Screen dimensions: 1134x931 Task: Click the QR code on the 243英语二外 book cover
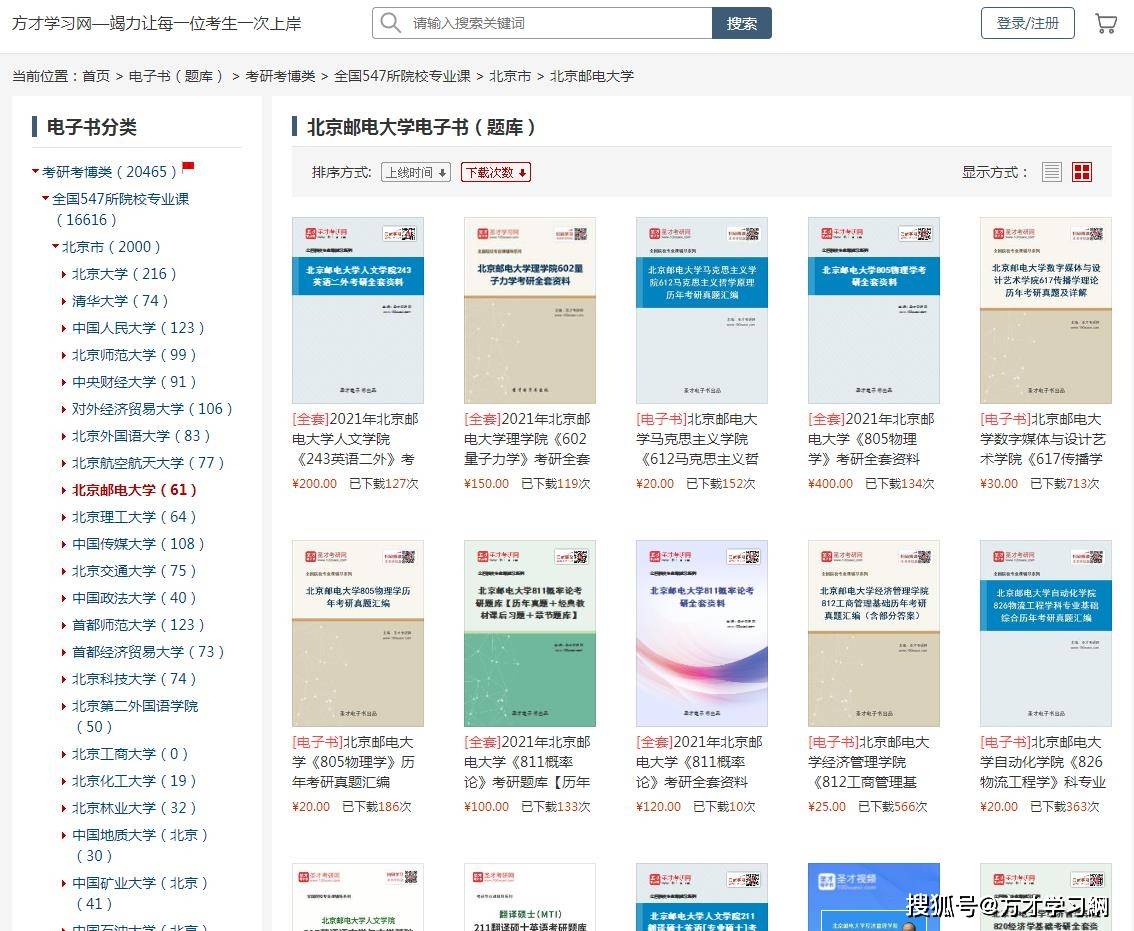click(407, 235)
